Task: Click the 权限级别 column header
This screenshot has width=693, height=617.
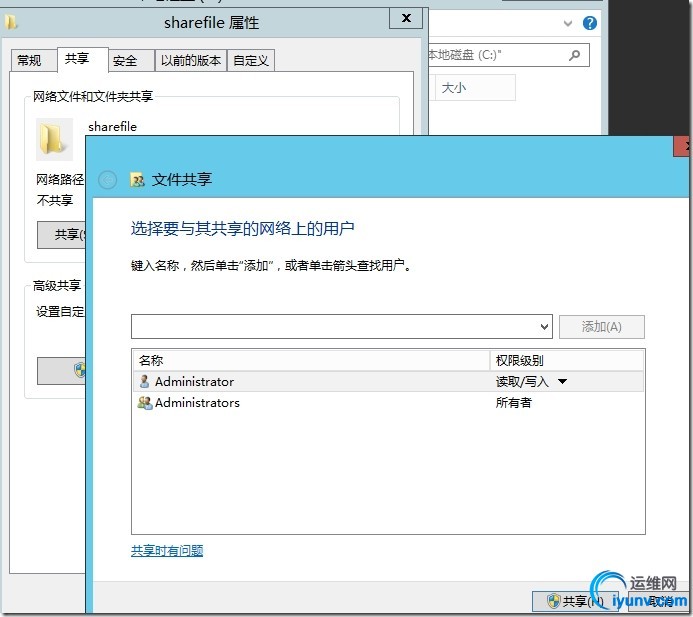Action: (x=567, y=360)
